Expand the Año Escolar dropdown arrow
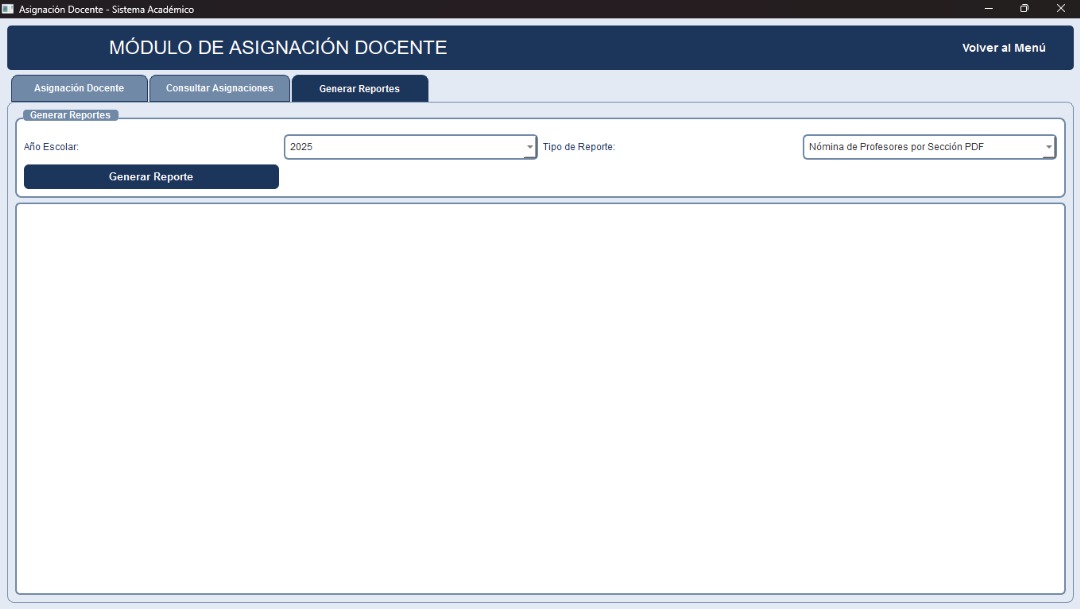Viewport: 1080px width, 609px height. click(x=530, y=147)
